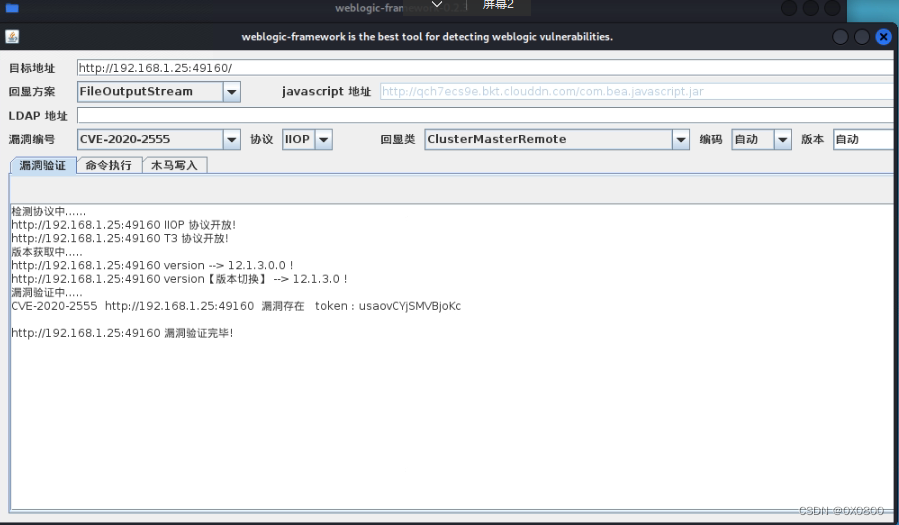This screenshot has width=899, height=525.
Task: Click the '版本获取中.....' line
Action: pyautogui.click(x=47, y=252)
